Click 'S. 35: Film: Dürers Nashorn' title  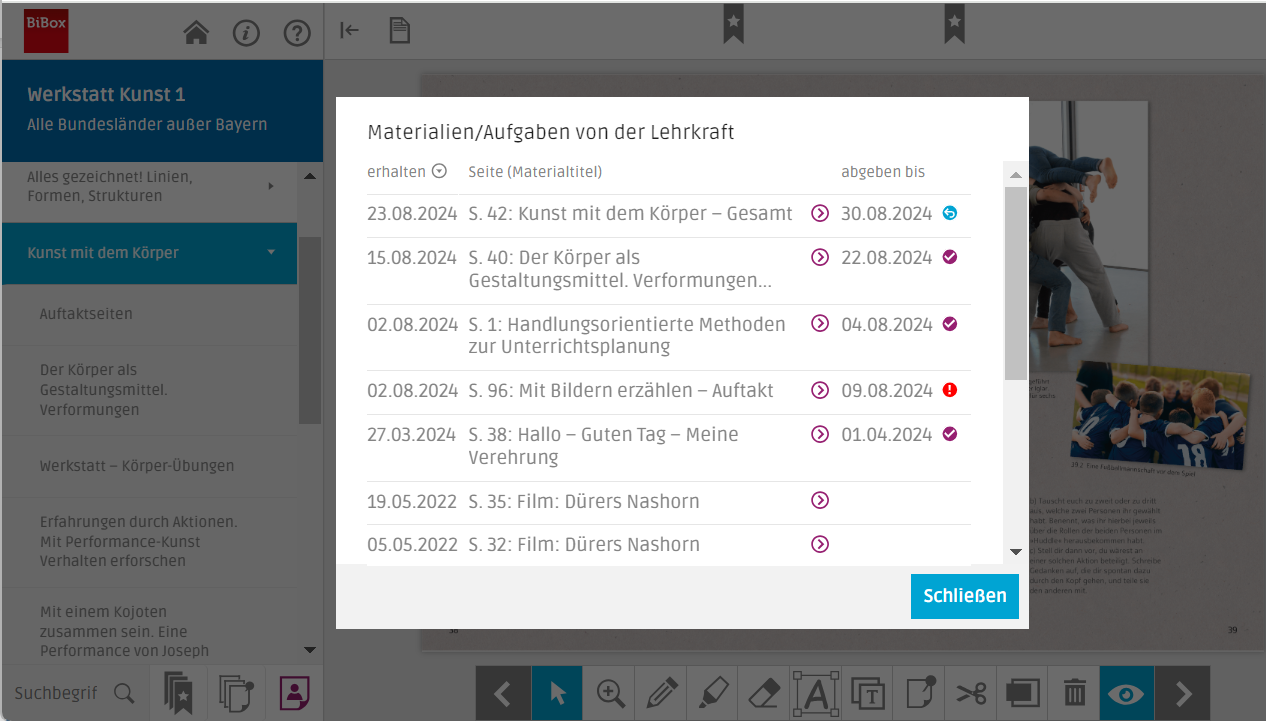click(584, 501)
